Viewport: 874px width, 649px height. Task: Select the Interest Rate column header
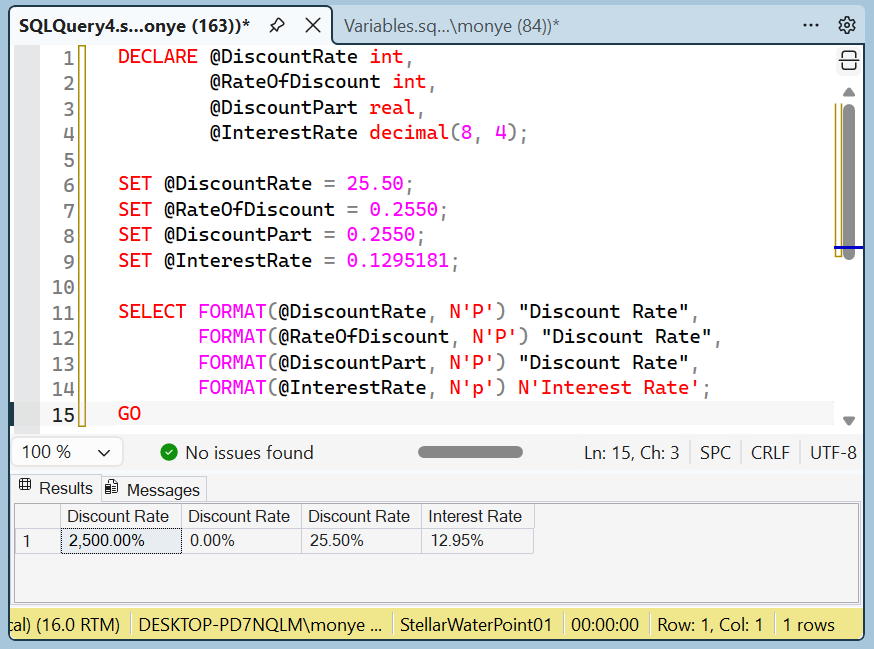(478, 516)
